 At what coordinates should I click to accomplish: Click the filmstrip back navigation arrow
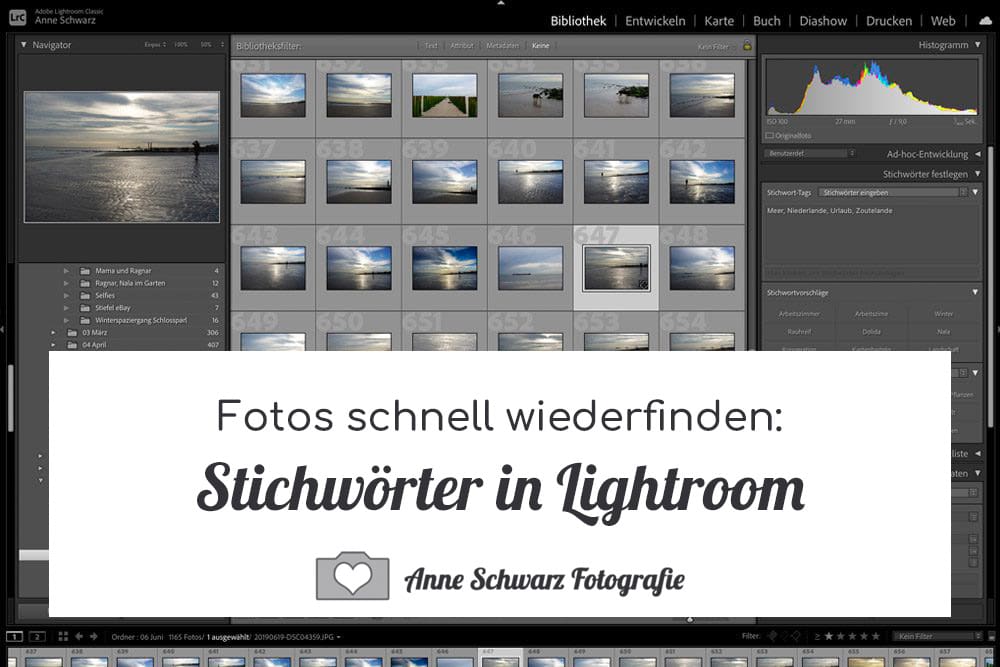pos(79,637)
